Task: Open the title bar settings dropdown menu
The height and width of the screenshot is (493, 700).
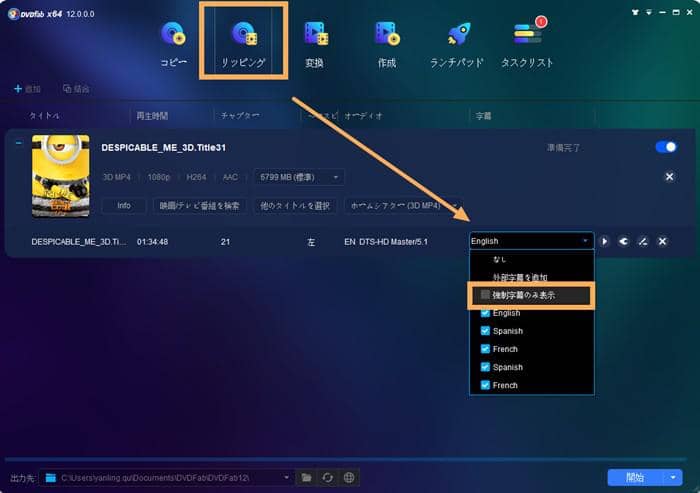Action: [649, 13]
